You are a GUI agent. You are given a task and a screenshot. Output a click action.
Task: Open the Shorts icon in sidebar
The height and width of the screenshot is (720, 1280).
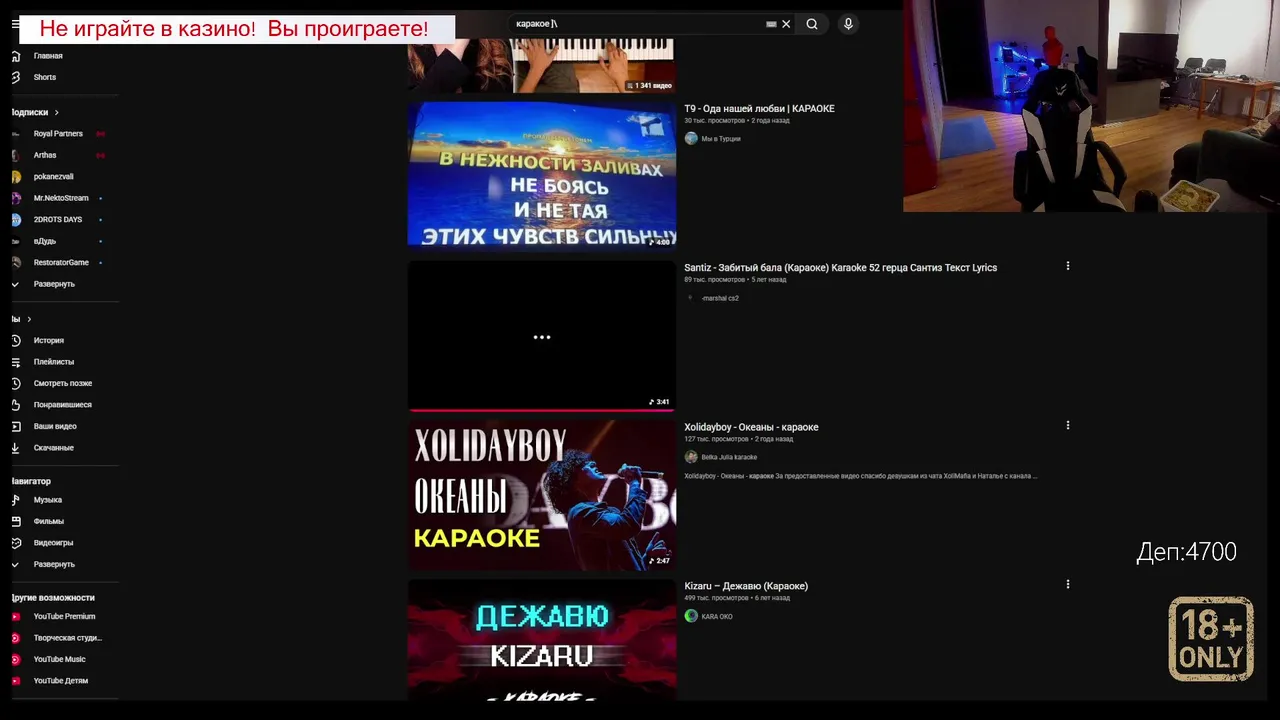coord(15,77)
